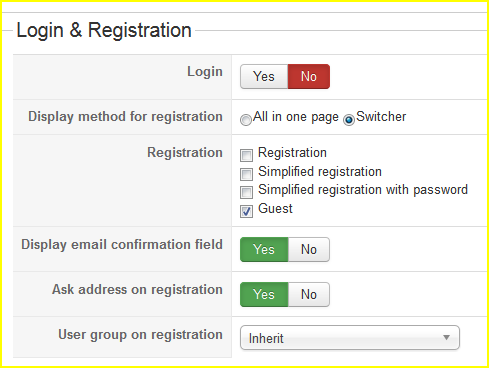
Task: Uncheck the Guest checkbox
Action: tap(246, 211)
